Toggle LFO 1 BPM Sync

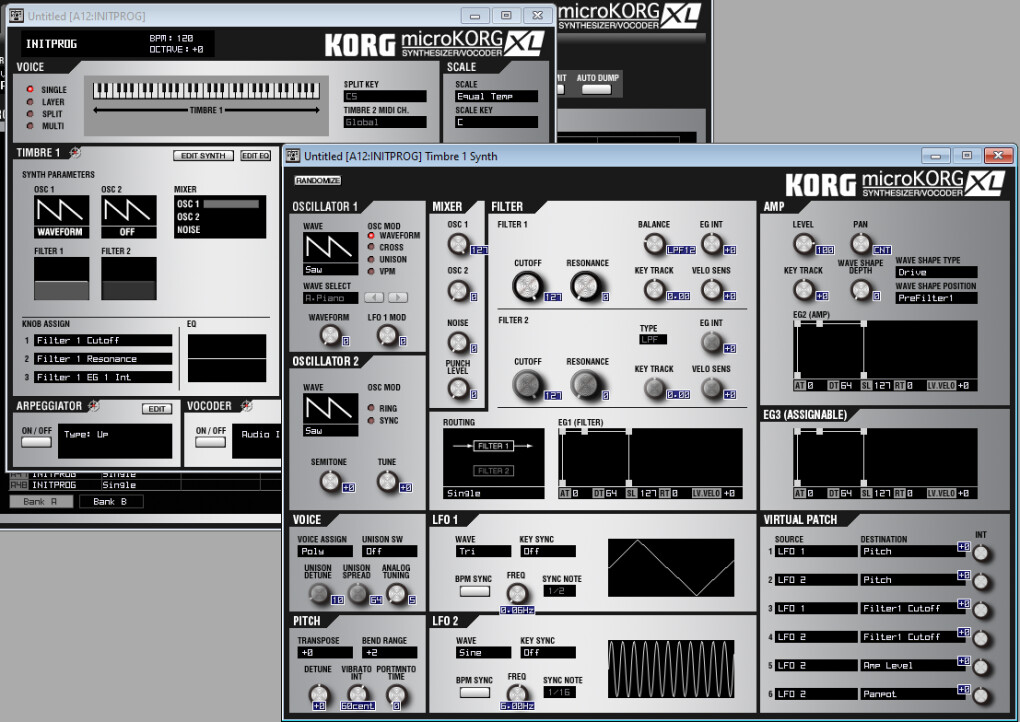click(x=475, y=591)
